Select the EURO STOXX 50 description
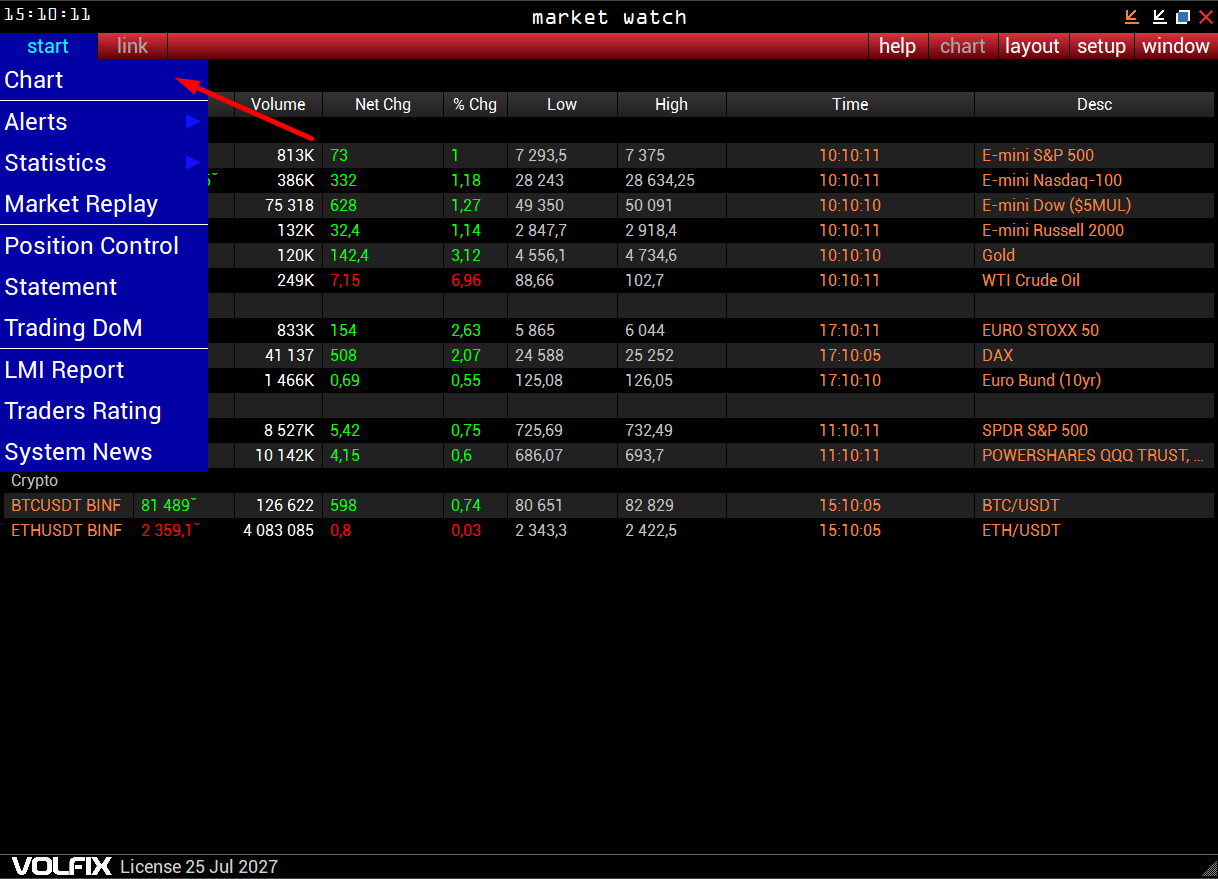This screenshot has width=1218, height=879. tap(1039, 330)
